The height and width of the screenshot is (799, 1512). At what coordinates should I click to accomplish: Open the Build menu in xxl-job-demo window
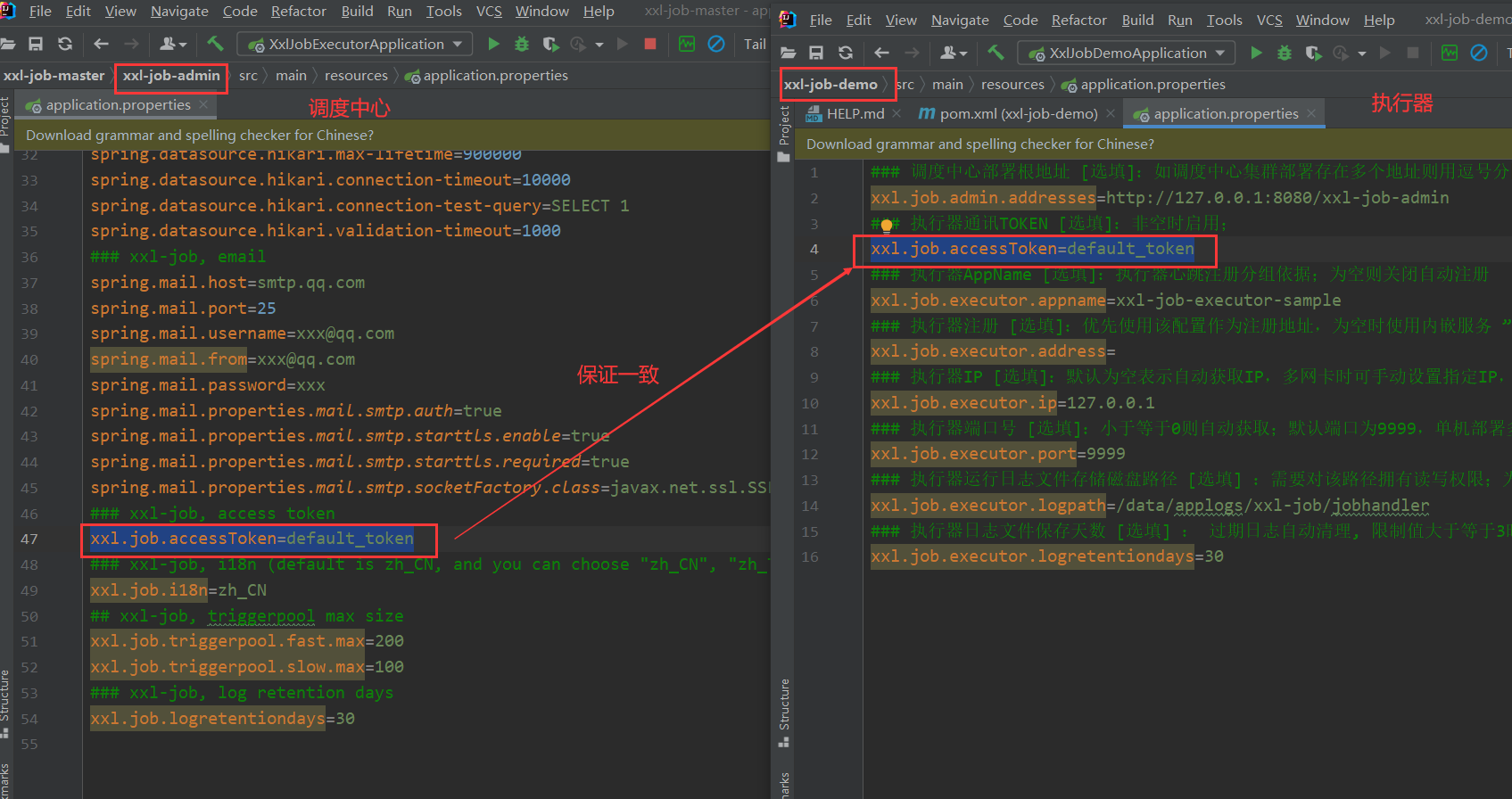[1137, 20]
